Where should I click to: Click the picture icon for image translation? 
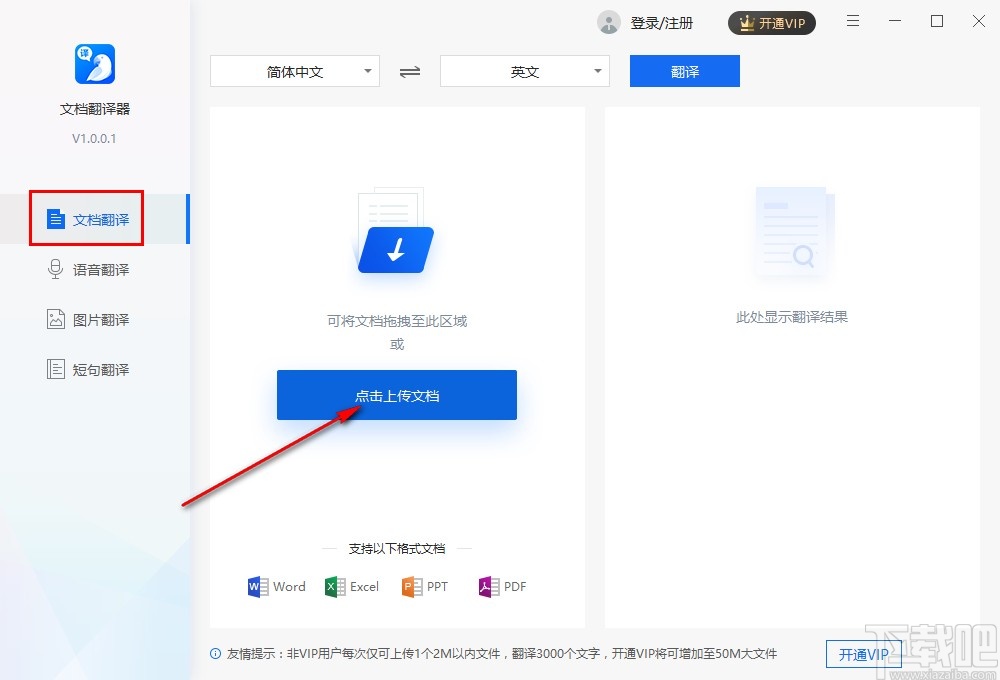coord(55,319)
